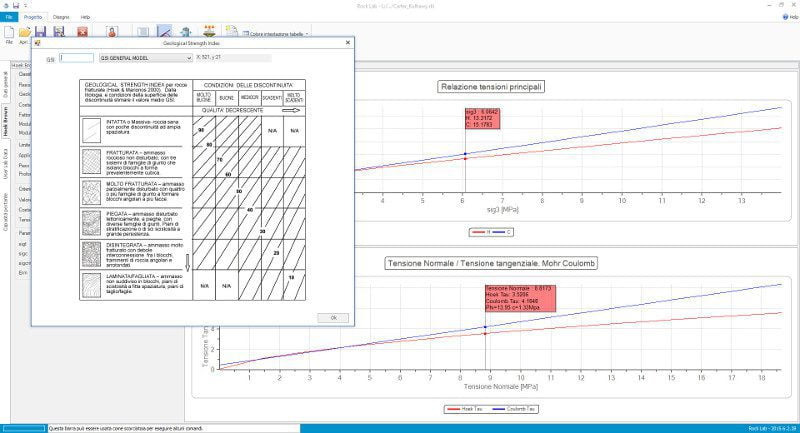Switch to the Disegni ribbon tab

(x=61, y=17)
